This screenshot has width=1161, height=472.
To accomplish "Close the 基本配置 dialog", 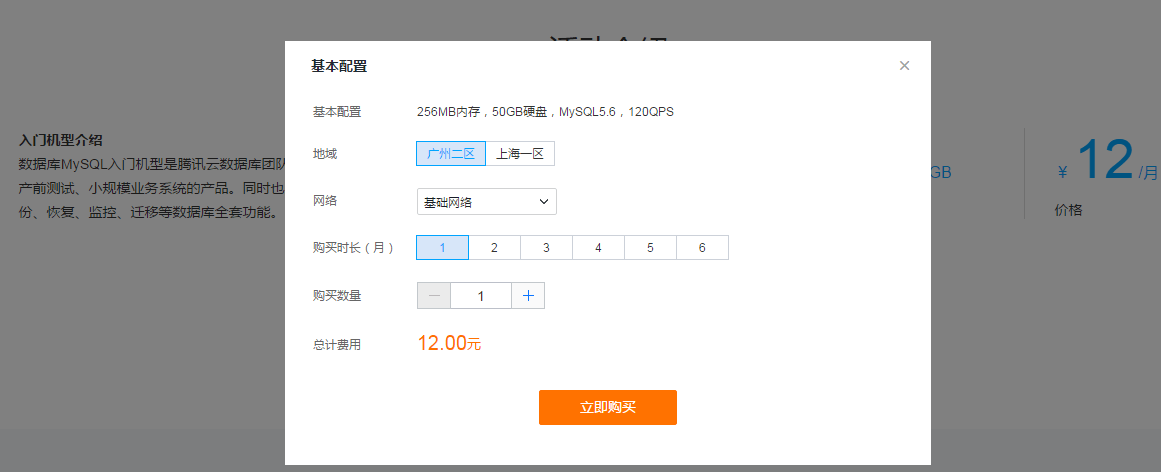I will tap(904, 66).
